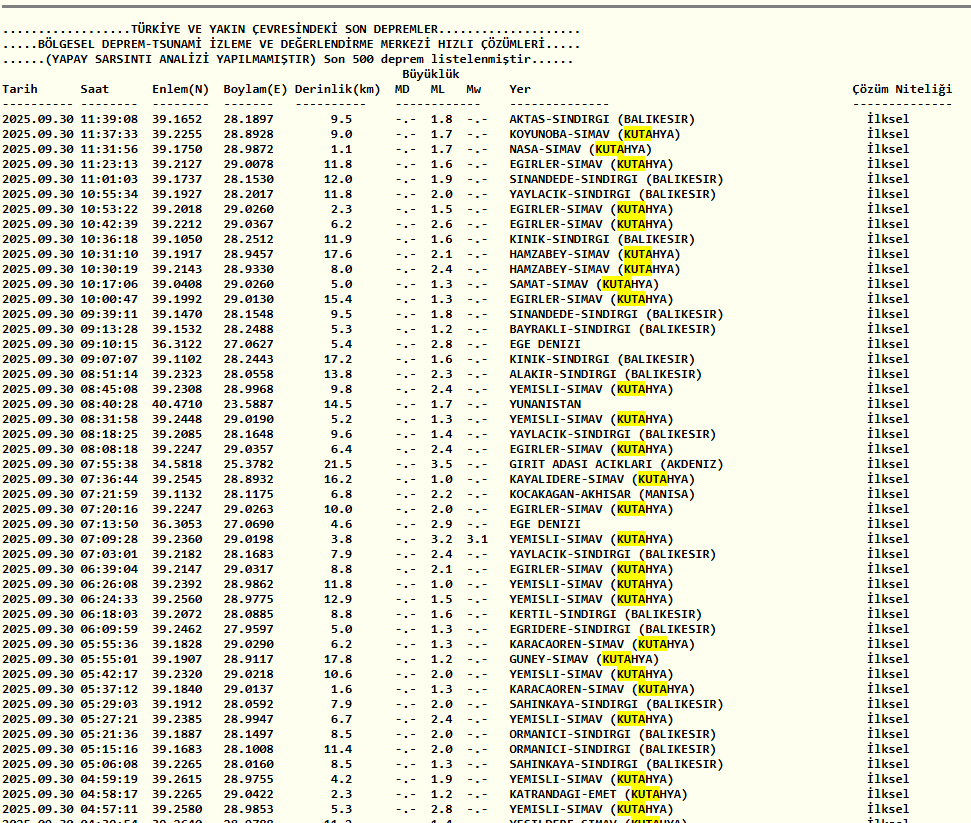Click 'NASA-SIMAV (KUTAHYA)' location
The height and width of the screenshot is (823, 971).
(x=580, y=149)
